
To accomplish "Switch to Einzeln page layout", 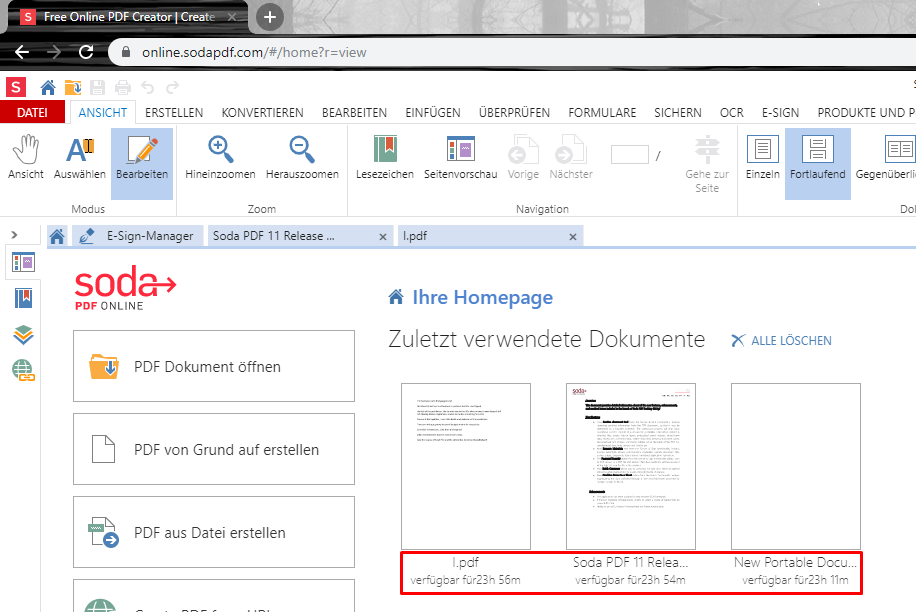I will point(762,158).
